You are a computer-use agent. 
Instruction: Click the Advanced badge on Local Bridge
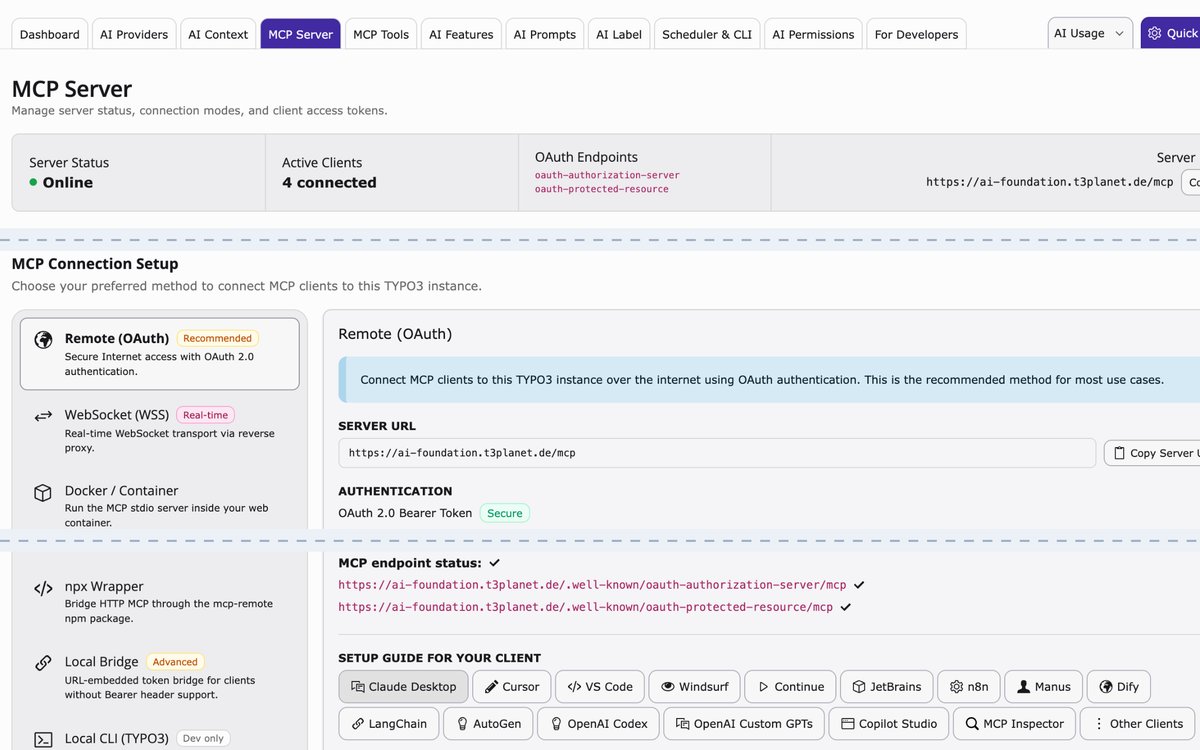(x=176, y=662)
